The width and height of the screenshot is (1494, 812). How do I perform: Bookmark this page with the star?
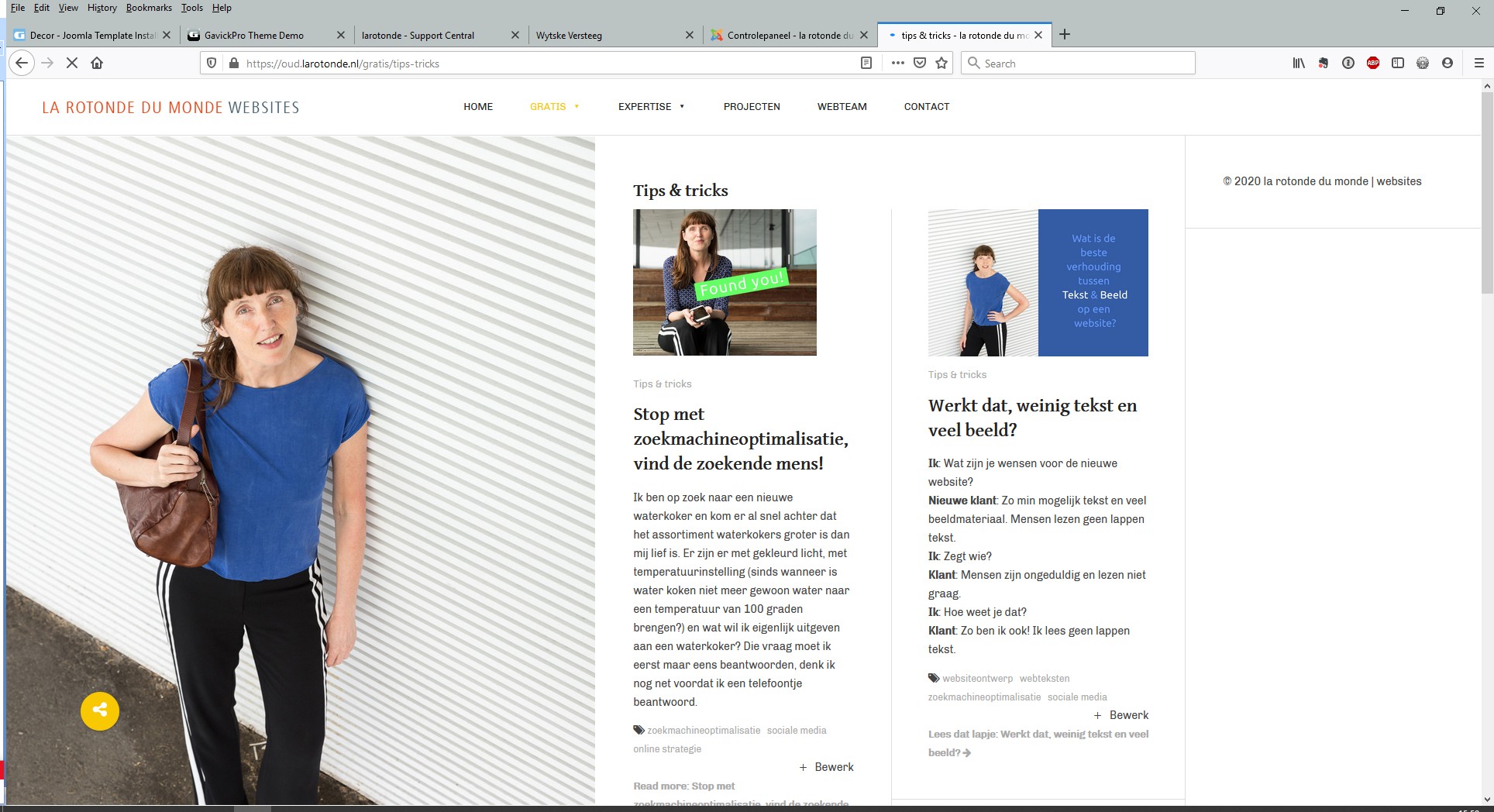[941, 64]
